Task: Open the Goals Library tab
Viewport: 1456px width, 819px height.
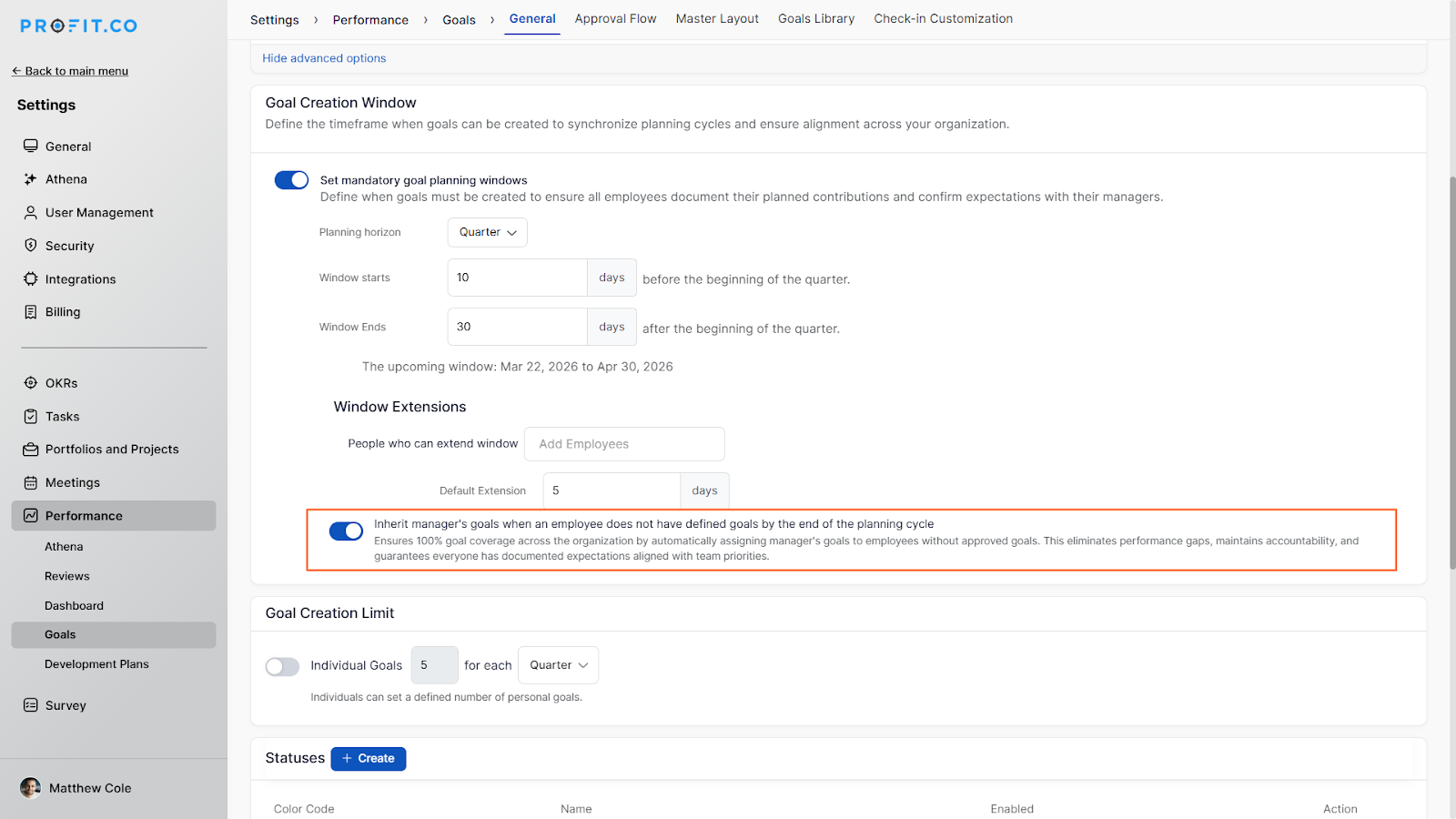Action: 815,19
